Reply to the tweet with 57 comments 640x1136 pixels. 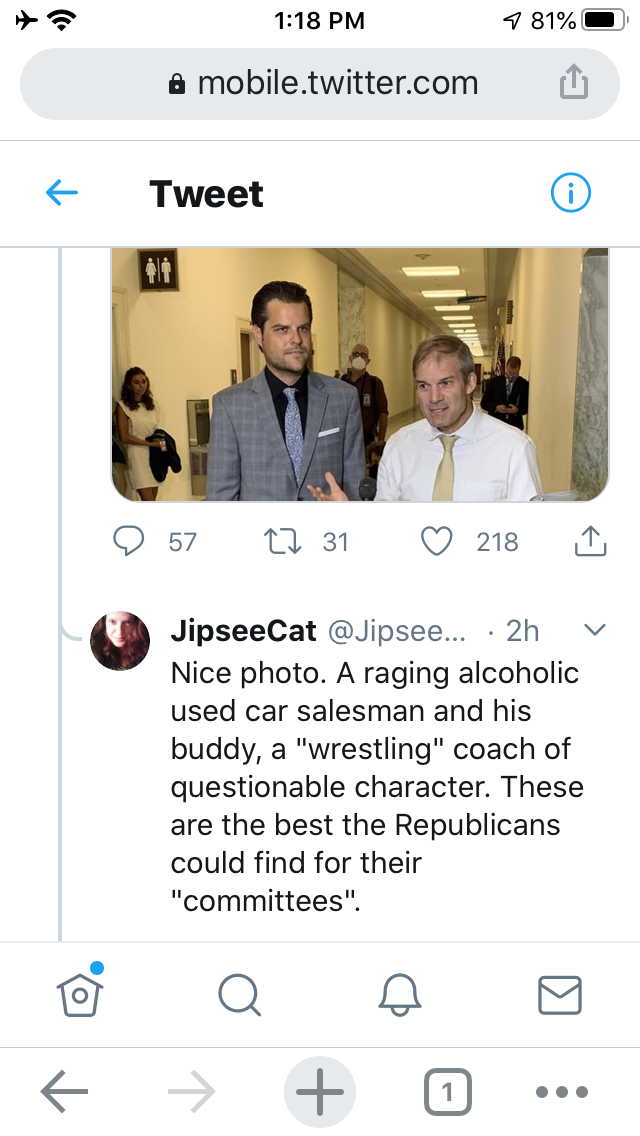point(129,542)
